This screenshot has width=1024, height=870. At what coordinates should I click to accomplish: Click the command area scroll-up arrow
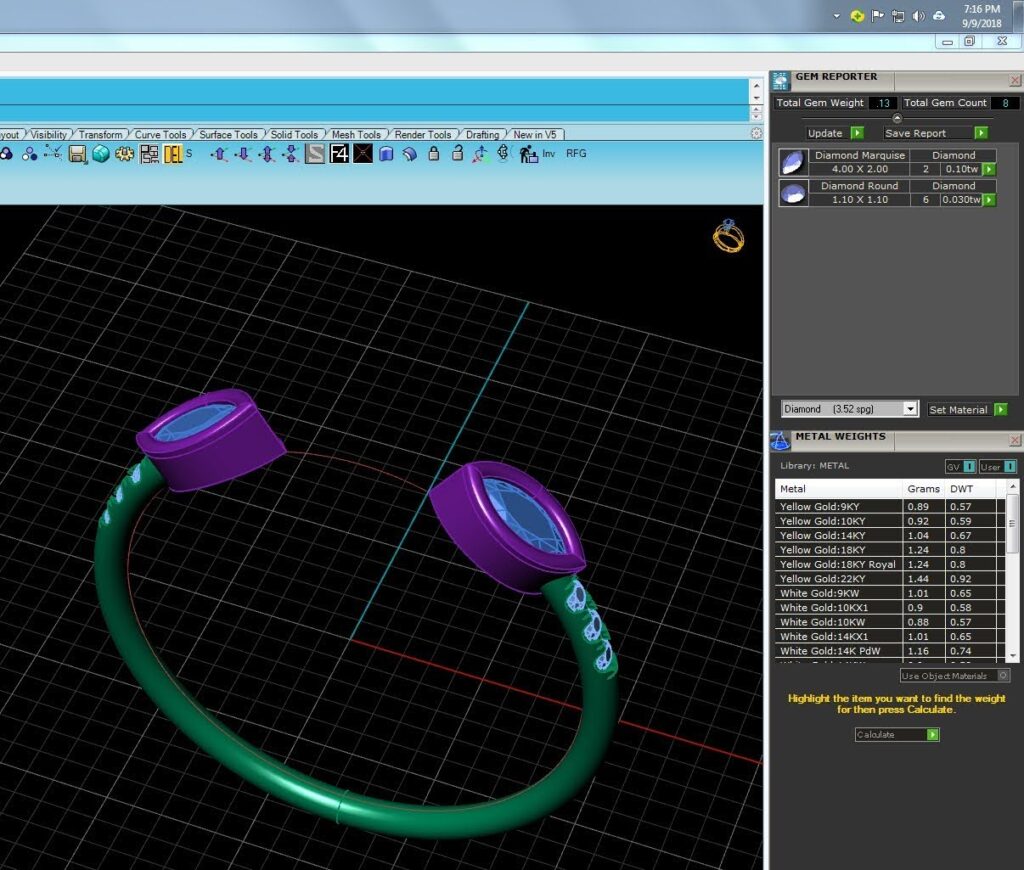(x=756, y=86)
